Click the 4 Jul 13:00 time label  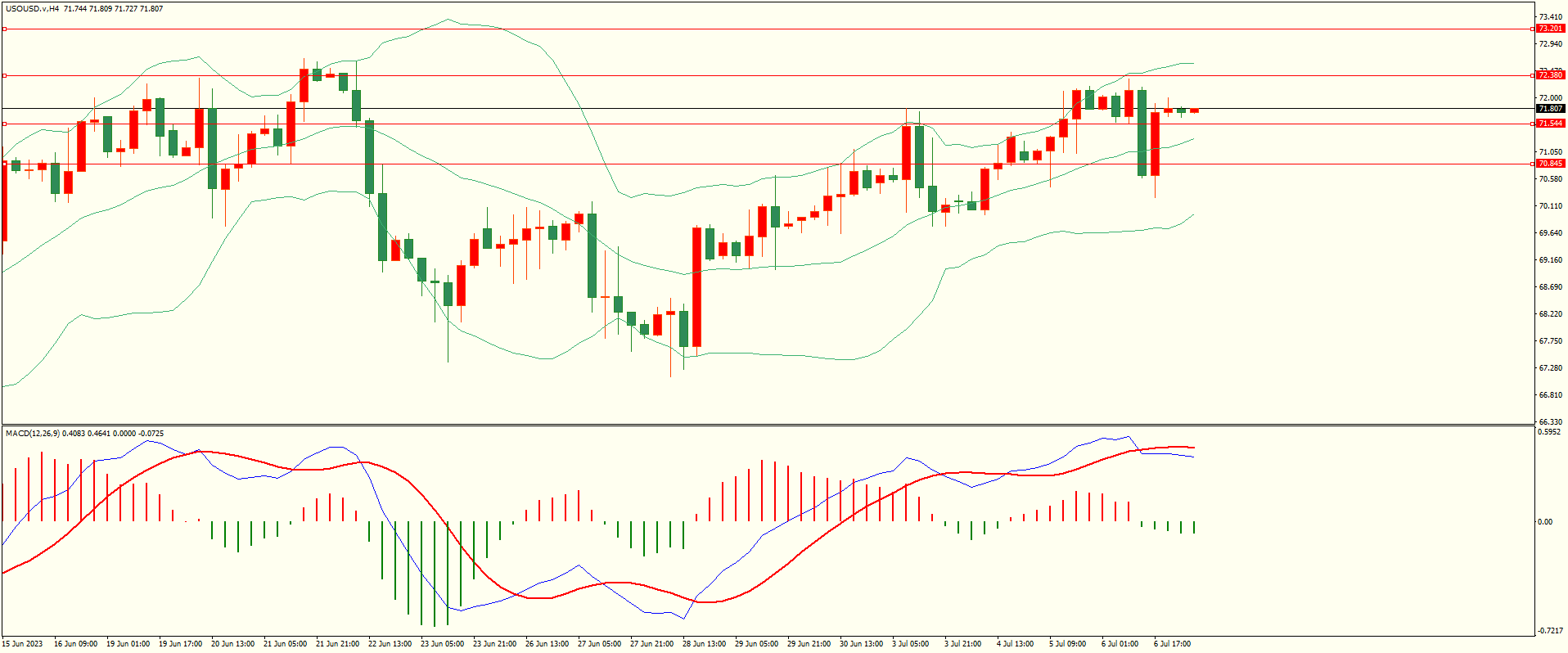[1016, 644]
